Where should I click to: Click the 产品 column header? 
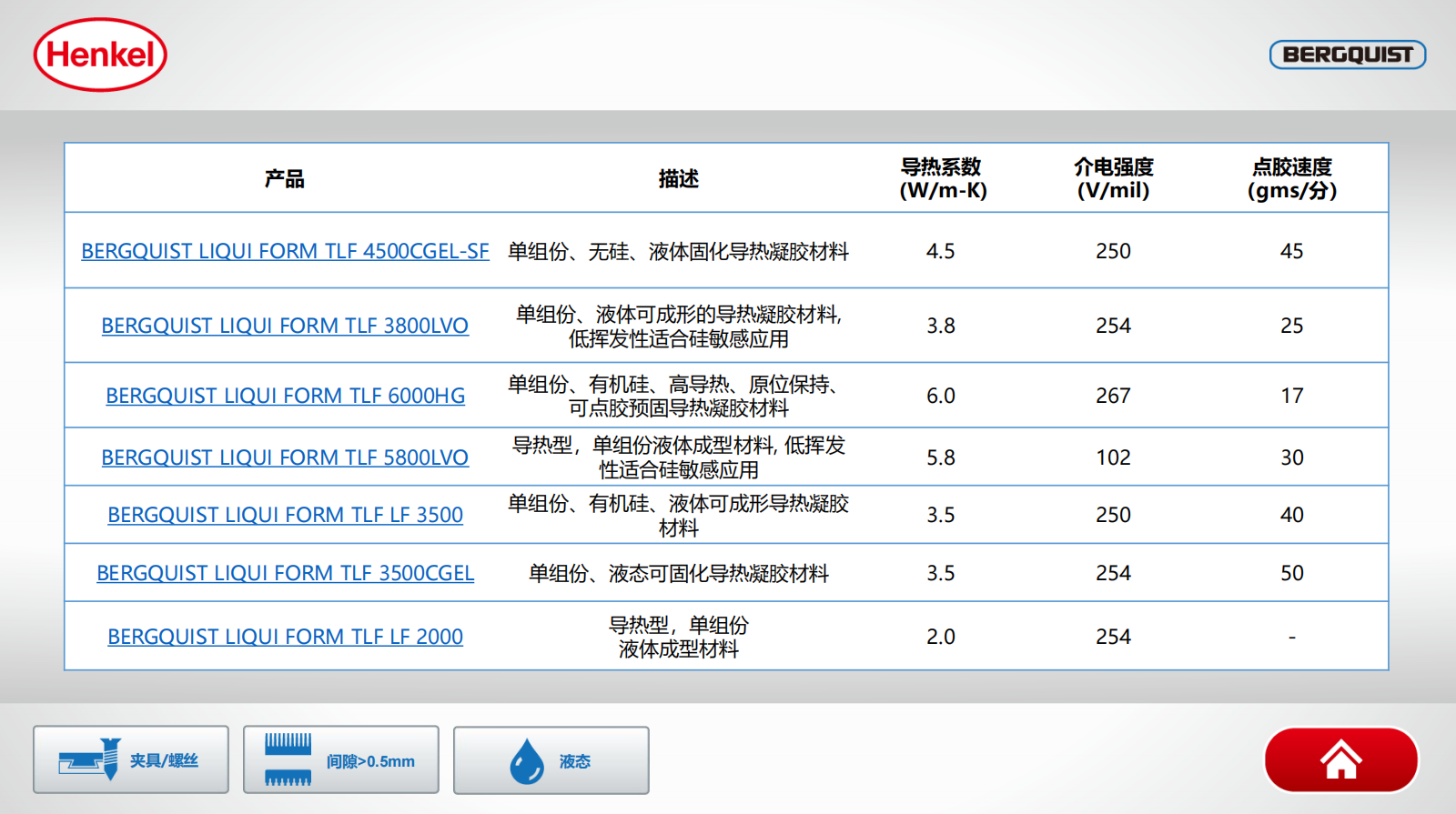285,179
